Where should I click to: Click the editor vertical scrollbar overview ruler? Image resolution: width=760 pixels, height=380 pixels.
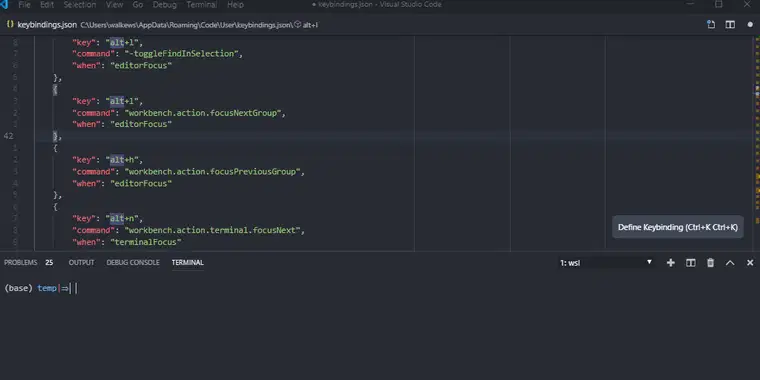coord(757,143)
